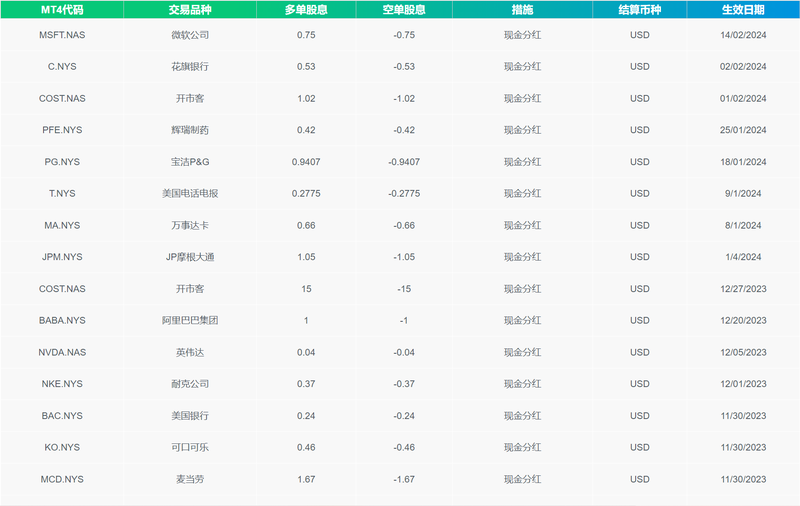Click the 耐克公司 name cell
Screen dimensions: 800x506
pyautogui.click(x=190, y=384)
